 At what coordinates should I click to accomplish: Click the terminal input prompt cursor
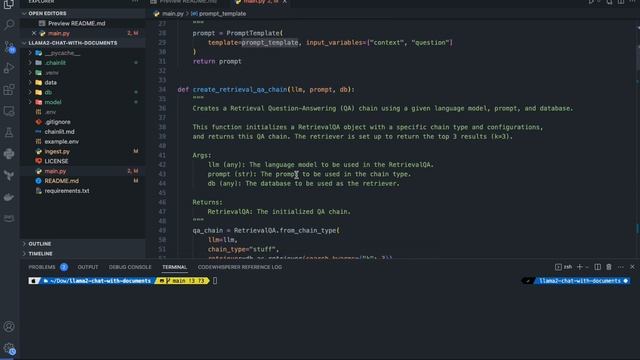click(215, 281)
